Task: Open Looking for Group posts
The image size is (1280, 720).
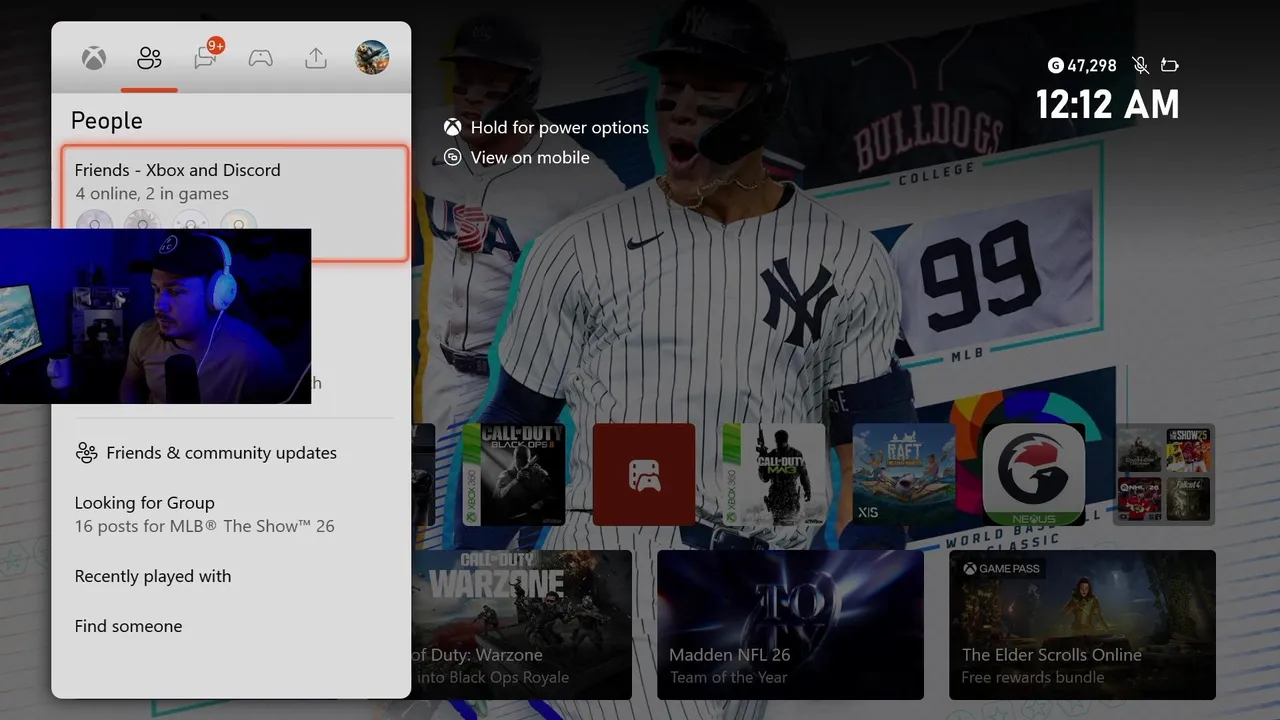Action: (x=233, y=514)
